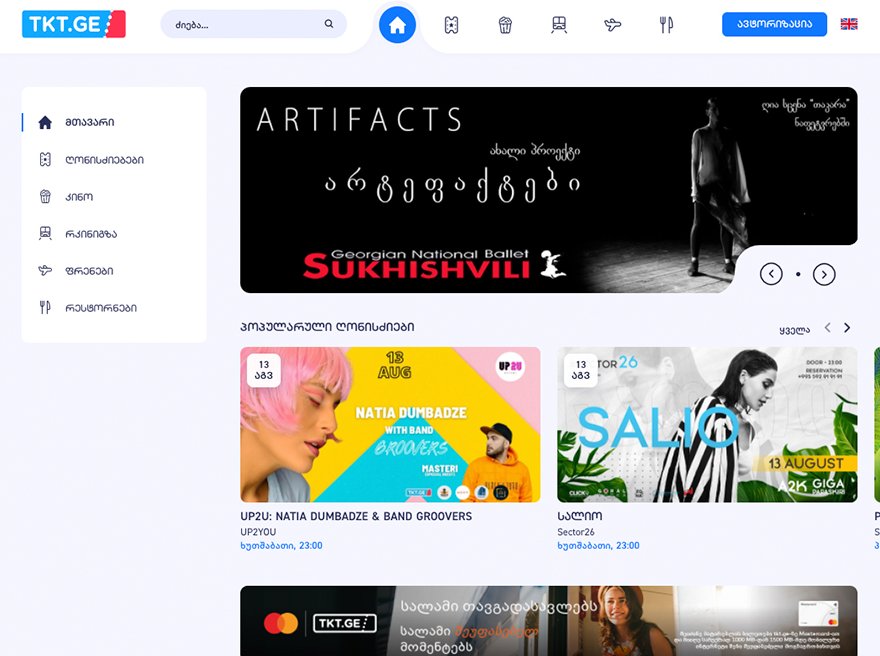Click the search magnifier icon

coord(329,24)
